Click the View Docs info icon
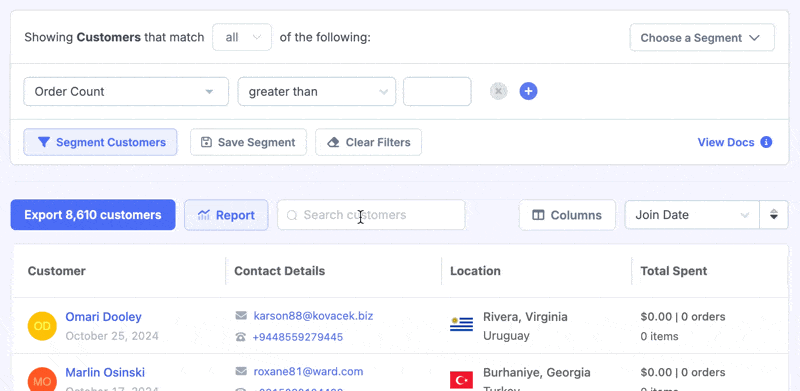800x391 pixels. pyautogui.click(x=766, y=142)
